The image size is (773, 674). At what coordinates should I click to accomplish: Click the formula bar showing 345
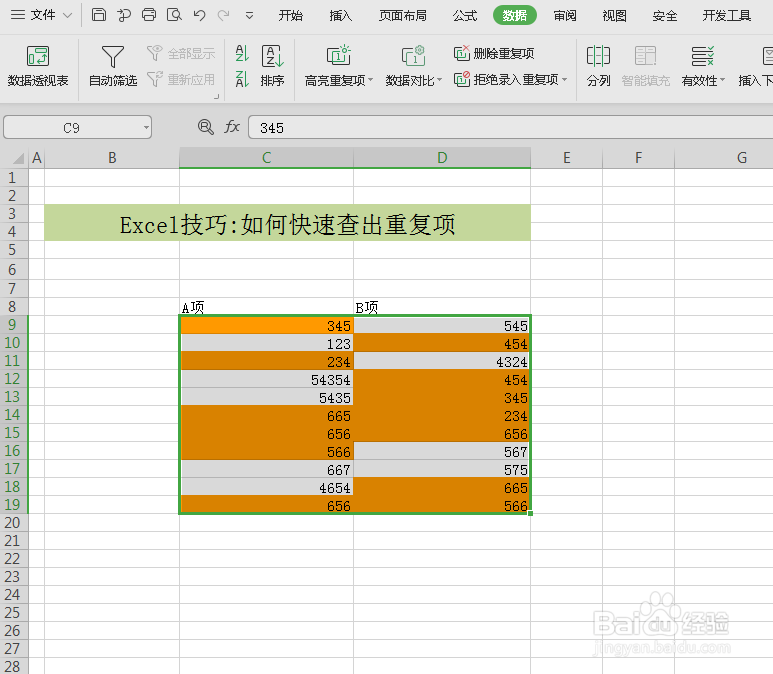click(511, 128)
